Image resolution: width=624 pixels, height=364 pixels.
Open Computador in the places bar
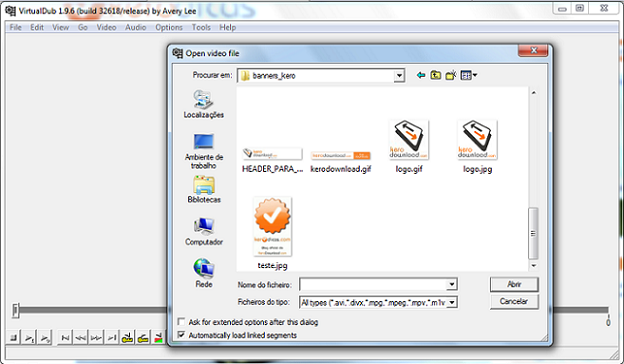[204, 232]
